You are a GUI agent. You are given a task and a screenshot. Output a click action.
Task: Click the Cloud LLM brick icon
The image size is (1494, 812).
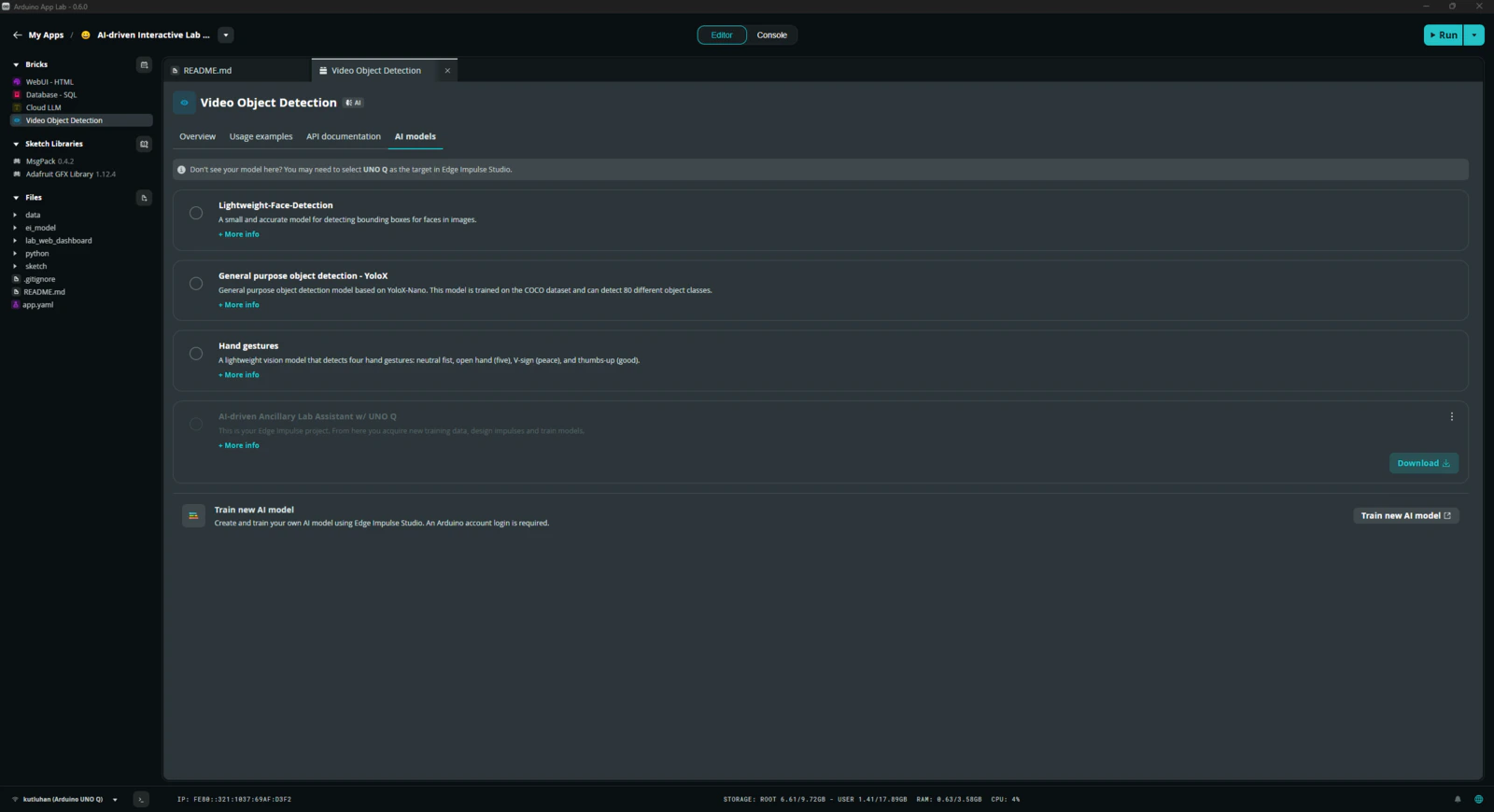pyautogui.click(x=17, y=107)
